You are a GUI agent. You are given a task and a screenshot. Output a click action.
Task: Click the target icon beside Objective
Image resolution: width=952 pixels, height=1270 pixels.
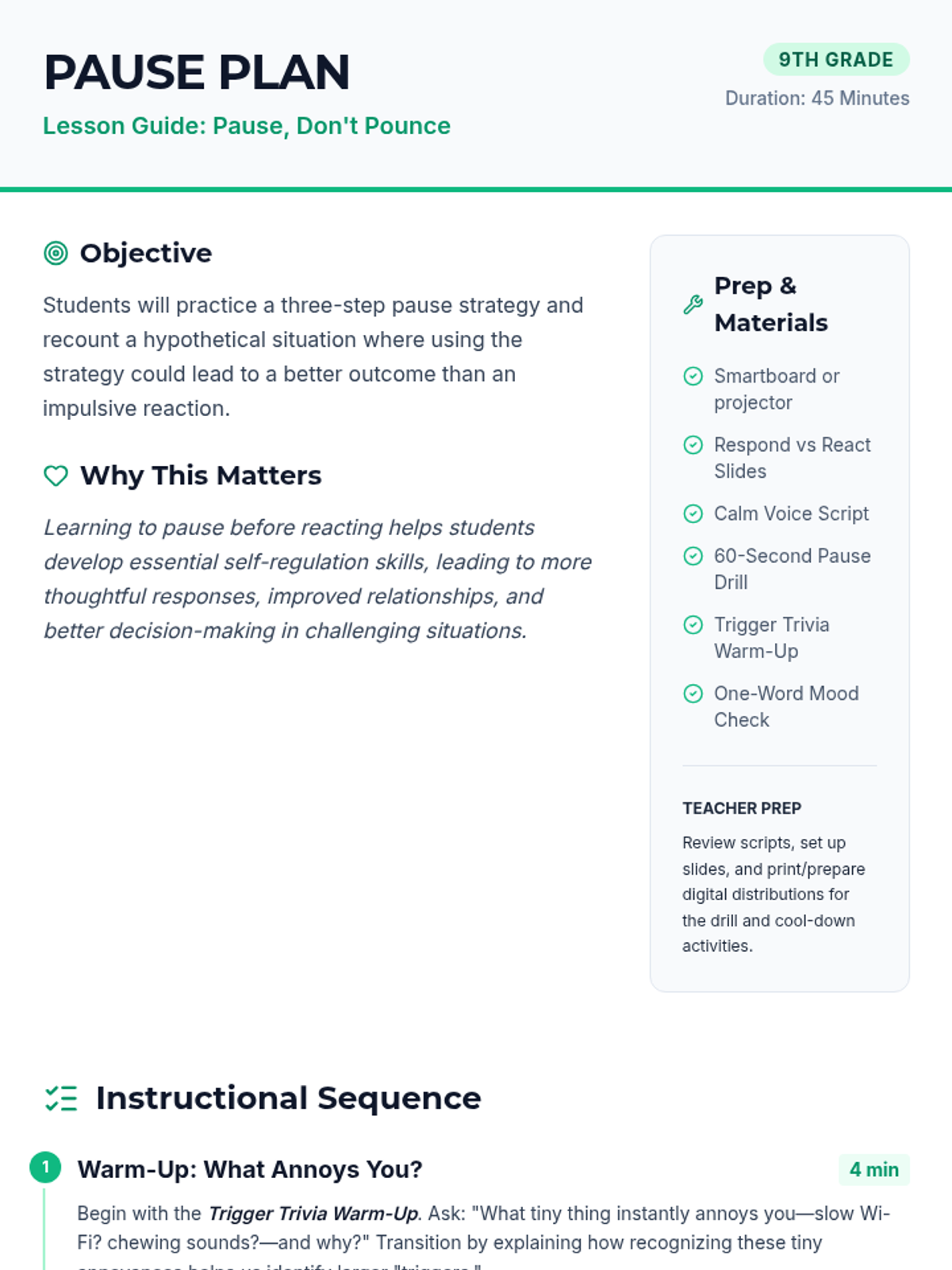[x=56, y=253]
